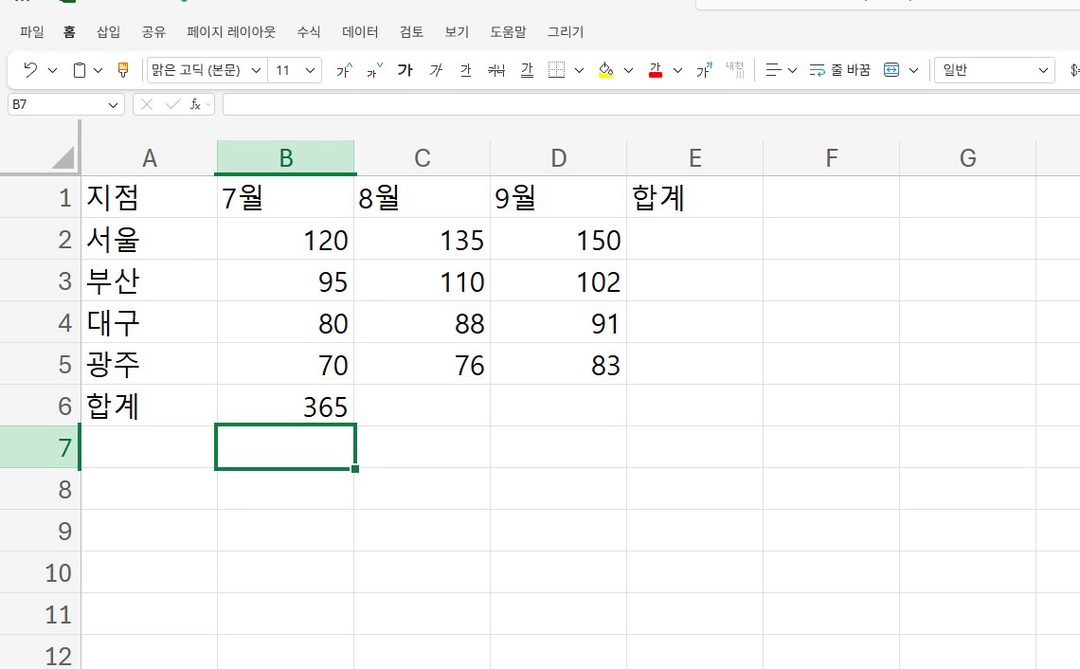Toggle double underline formatting
This screenshot has height=669, width=1080.
[527, 70]
